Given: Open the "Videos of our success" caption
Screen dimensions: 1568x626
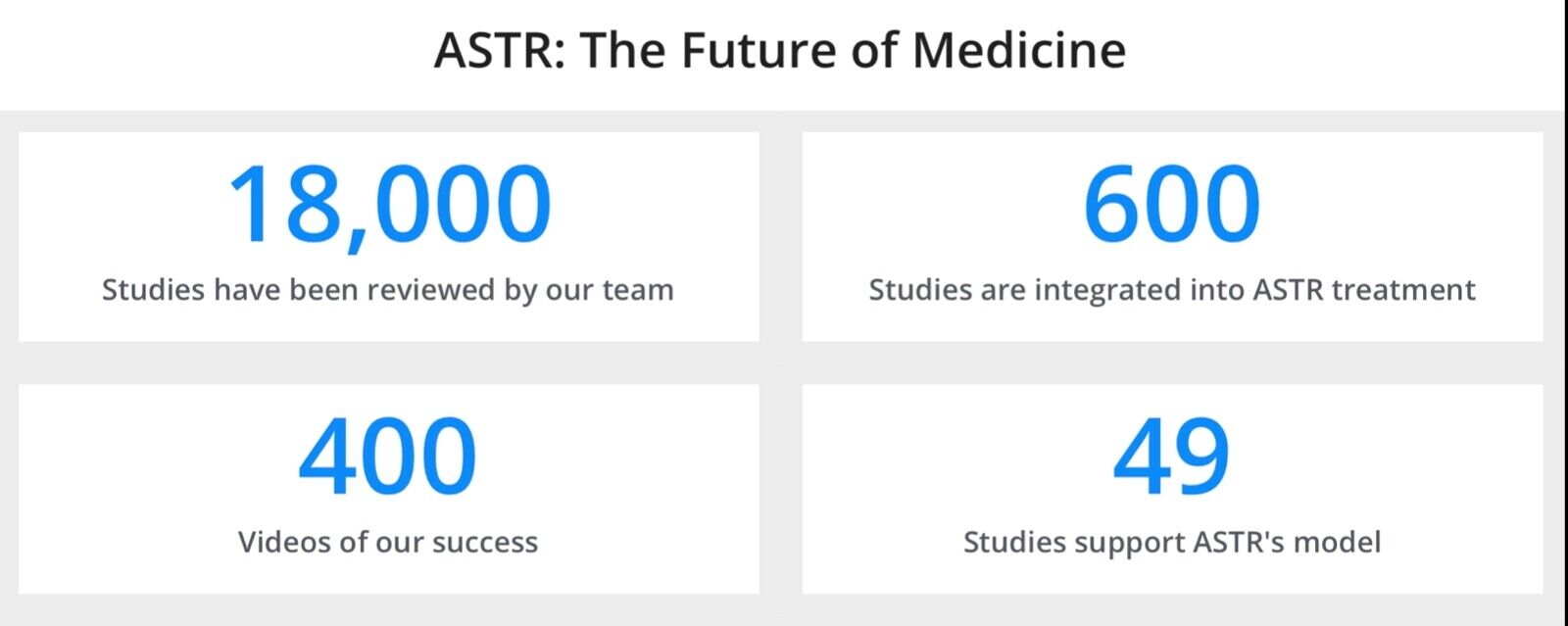Looking at the screenshot, I should (388, 542).
